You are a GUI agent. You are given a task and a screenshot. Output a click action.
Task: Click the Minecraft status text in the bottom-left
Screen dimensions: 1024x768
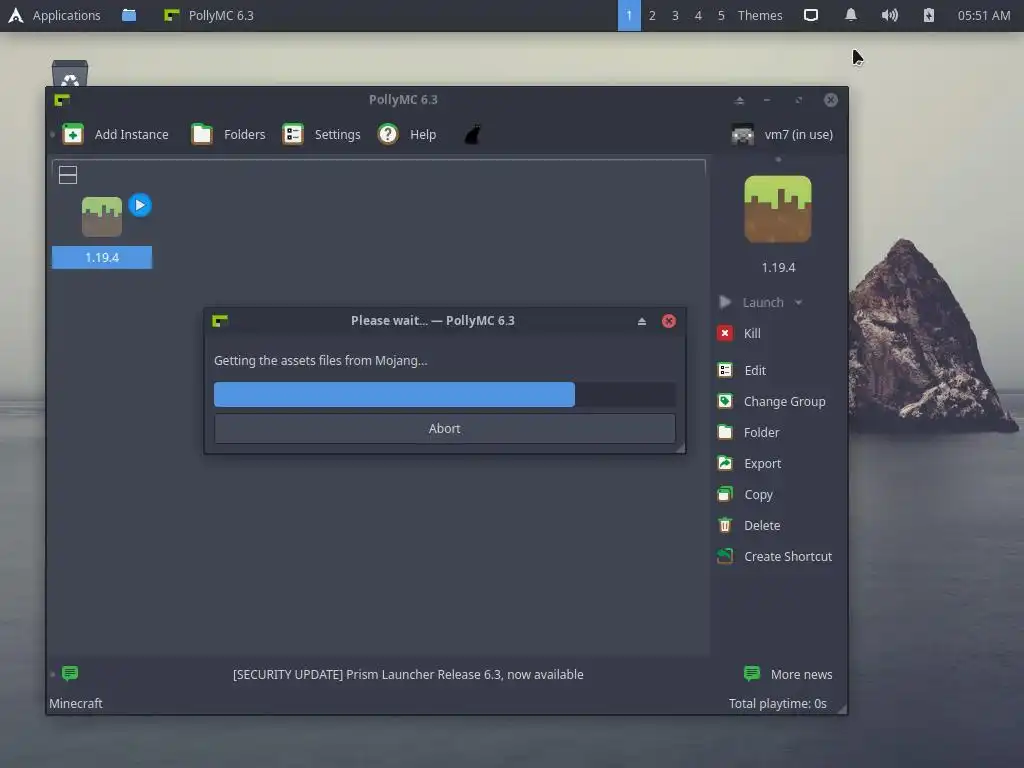(x=76, y=703)
